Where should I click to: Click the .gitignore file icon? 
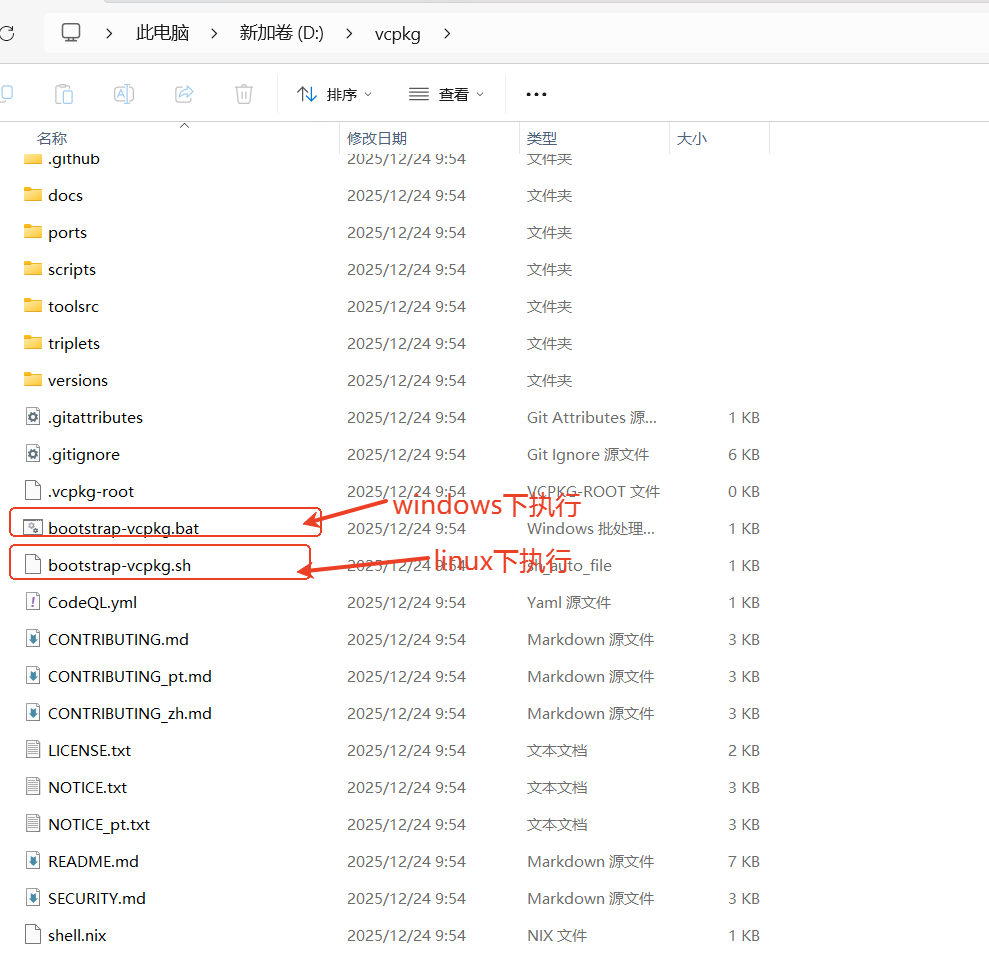point(33,454)
